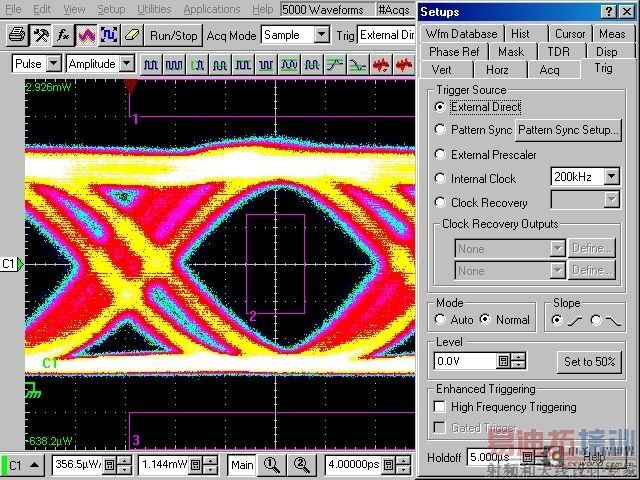Increase the 4.00000ps timebase with up arrow
Screen dimensions: 640x480
click(x=404, y=460)
